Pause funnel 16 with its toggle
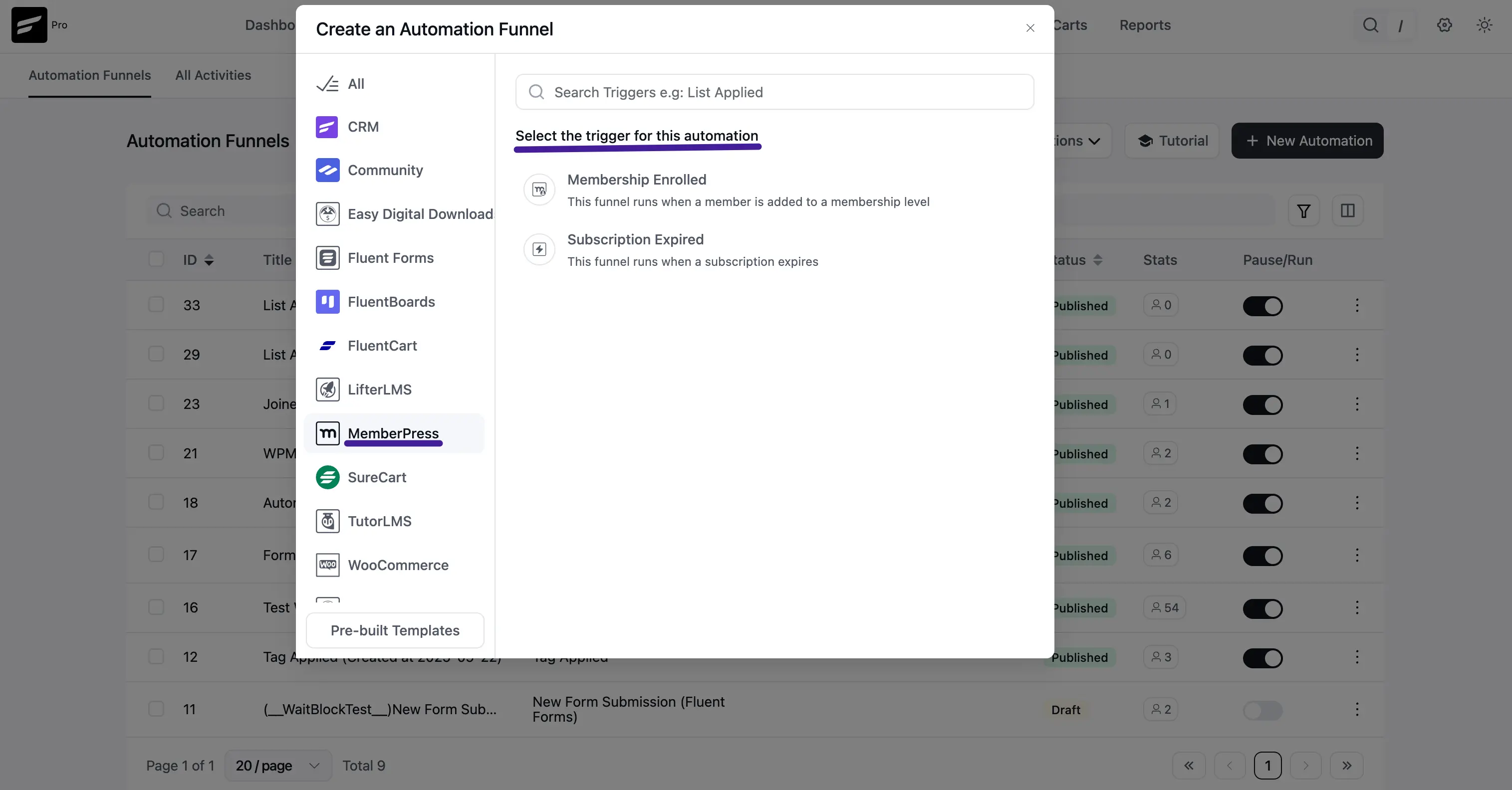Image resolution: width=1512 pixels, height=790 pixels. coord(1262,609)
